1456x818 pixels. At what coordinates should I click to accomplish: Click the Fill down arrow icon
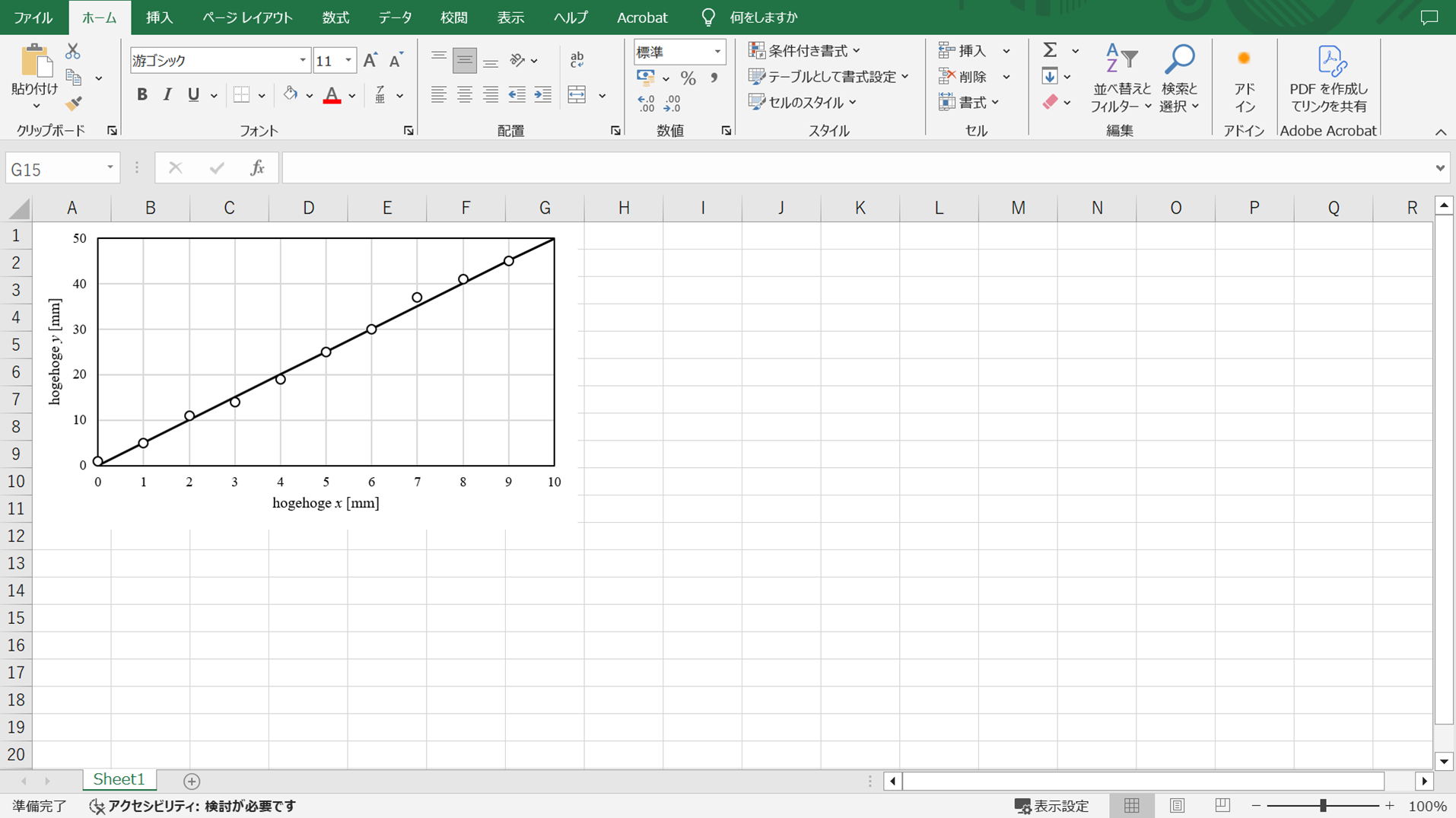1050,76
